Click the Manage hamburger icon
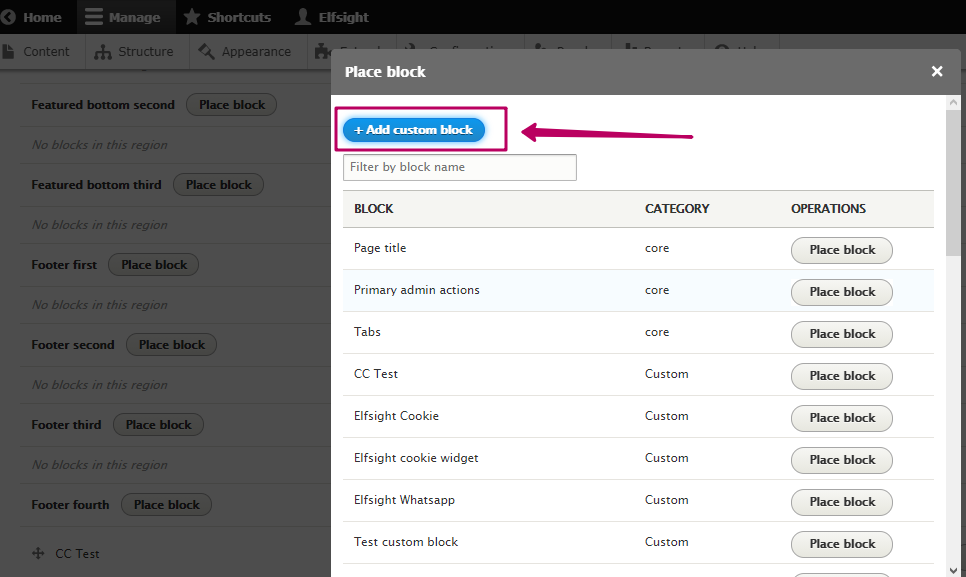This screenshot has height=577, width=966. 94,17
